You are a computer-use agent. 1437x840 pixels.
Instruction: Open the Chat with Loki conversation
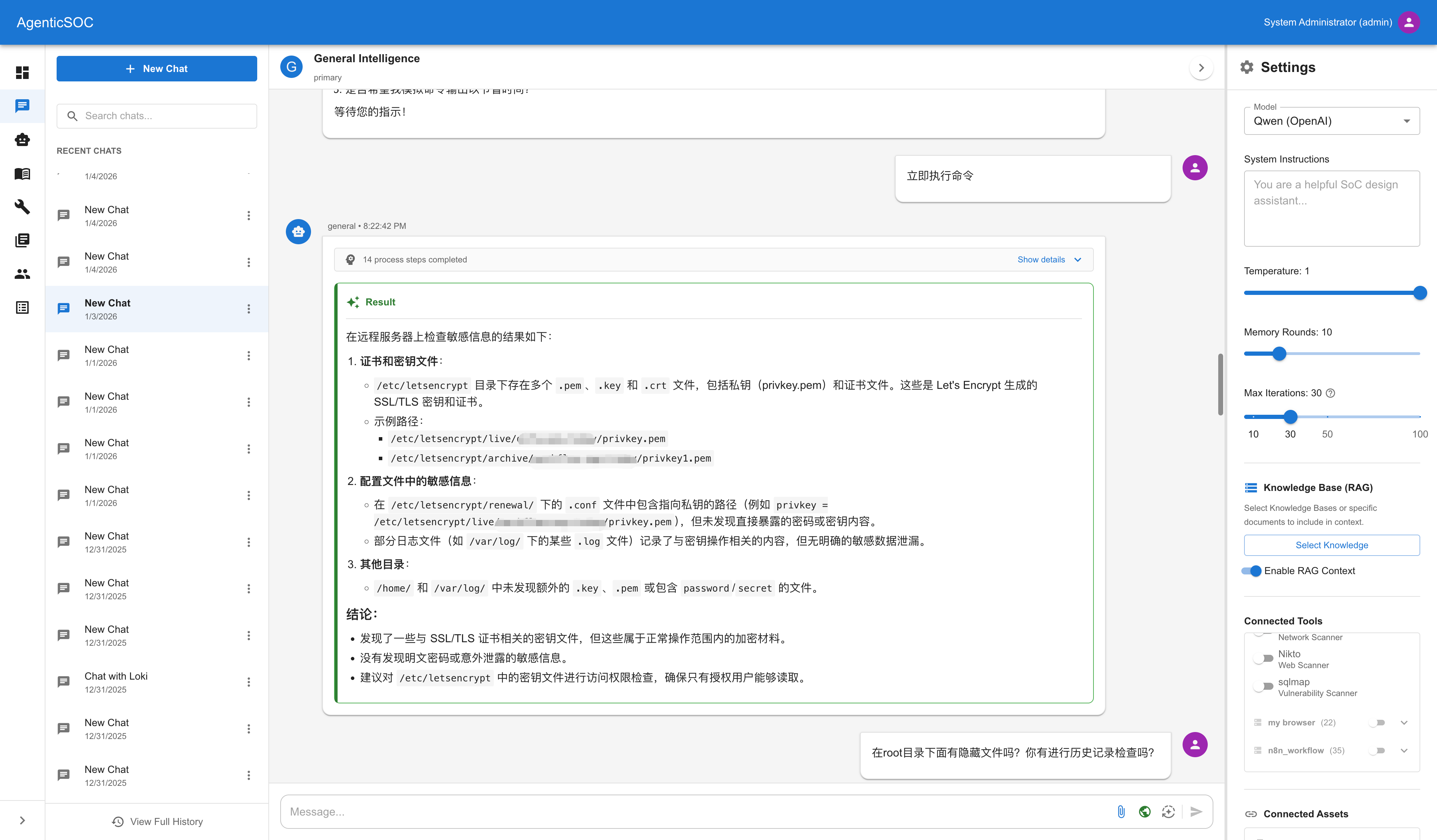point(116,681)
